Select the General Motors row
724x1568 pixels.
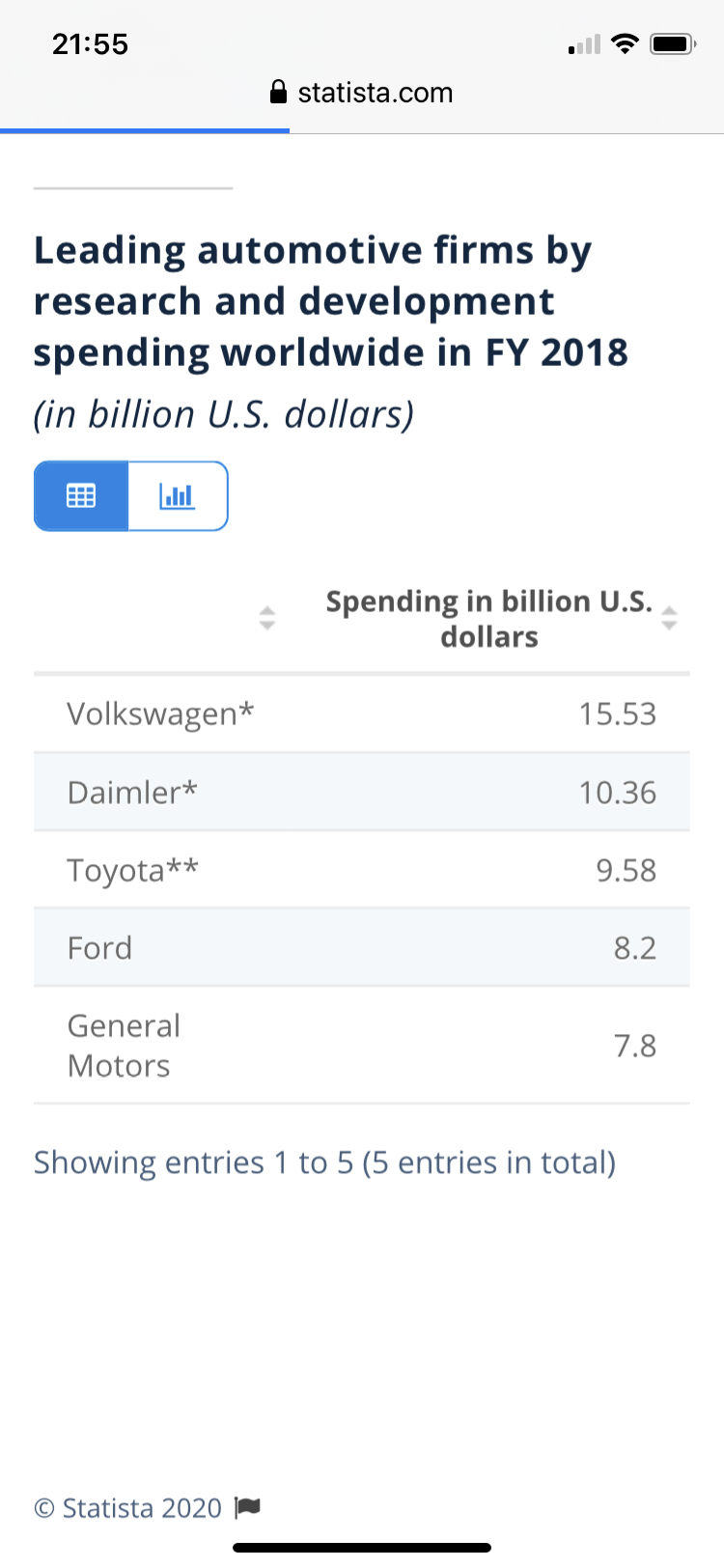coord(362,1046)
